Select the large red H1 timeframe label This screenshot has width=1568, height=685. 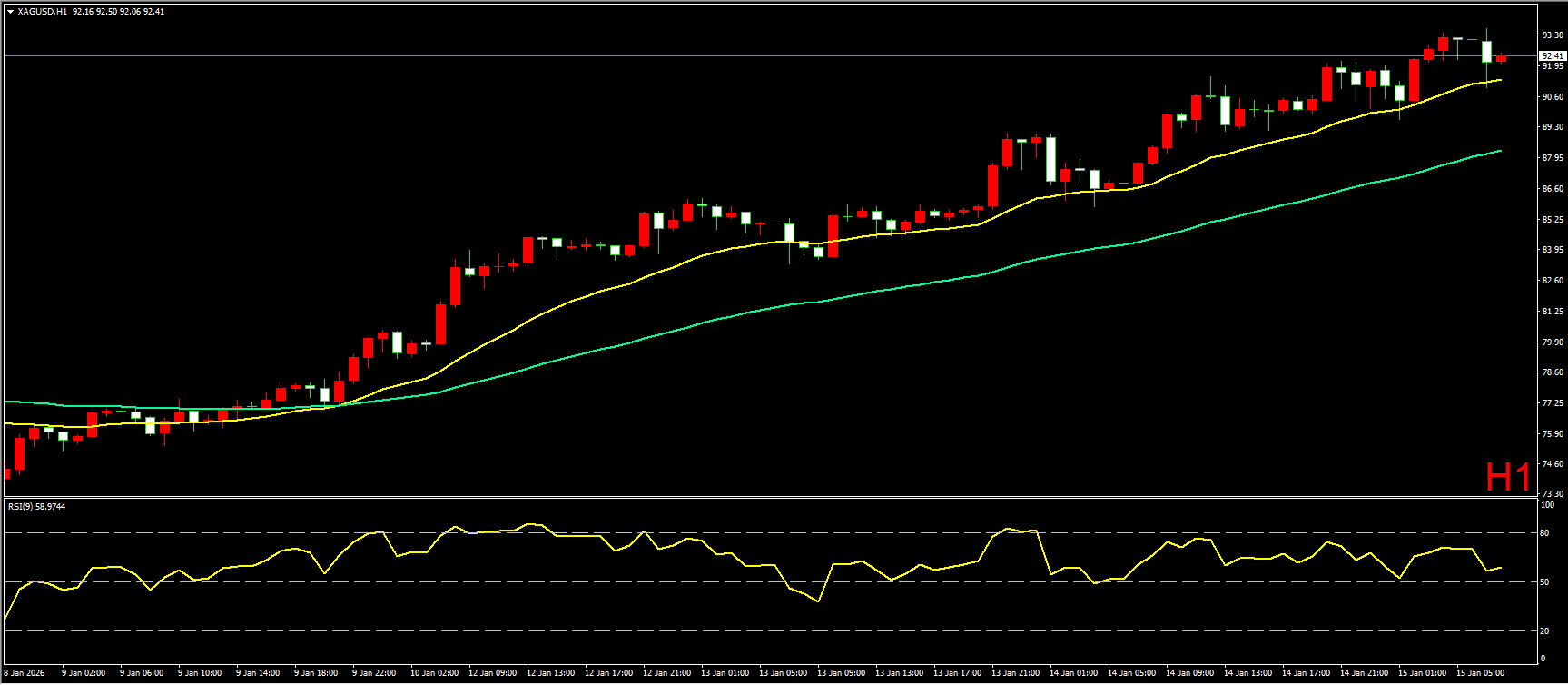(1507, 477)
